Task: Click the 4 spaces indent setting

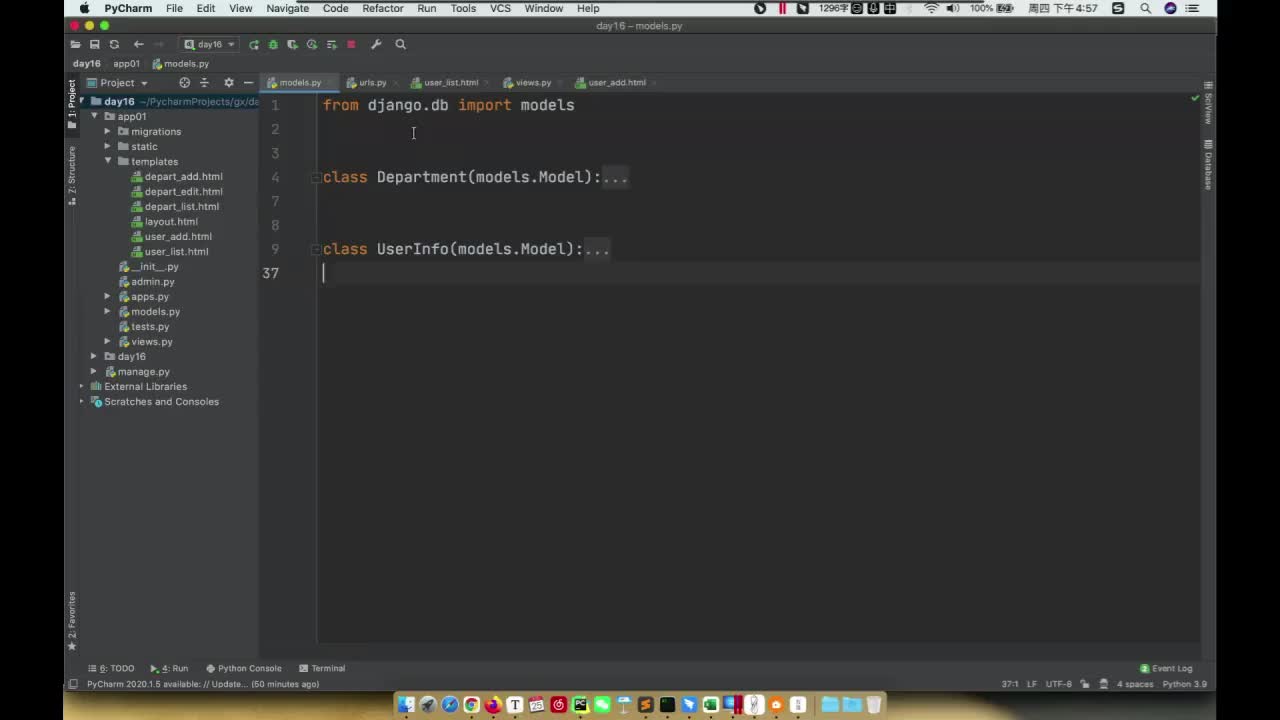Action: [x=1134, y=684]
